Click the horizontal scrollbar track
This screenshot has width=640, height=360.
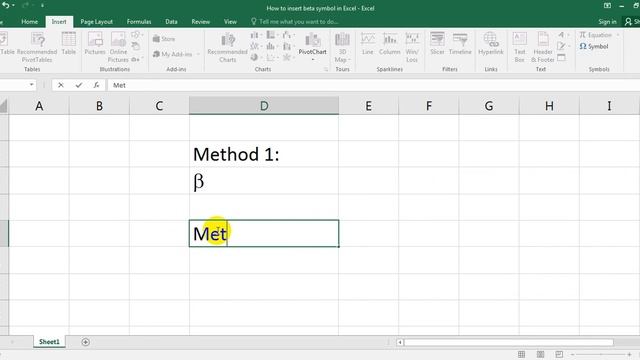(509, 342)
